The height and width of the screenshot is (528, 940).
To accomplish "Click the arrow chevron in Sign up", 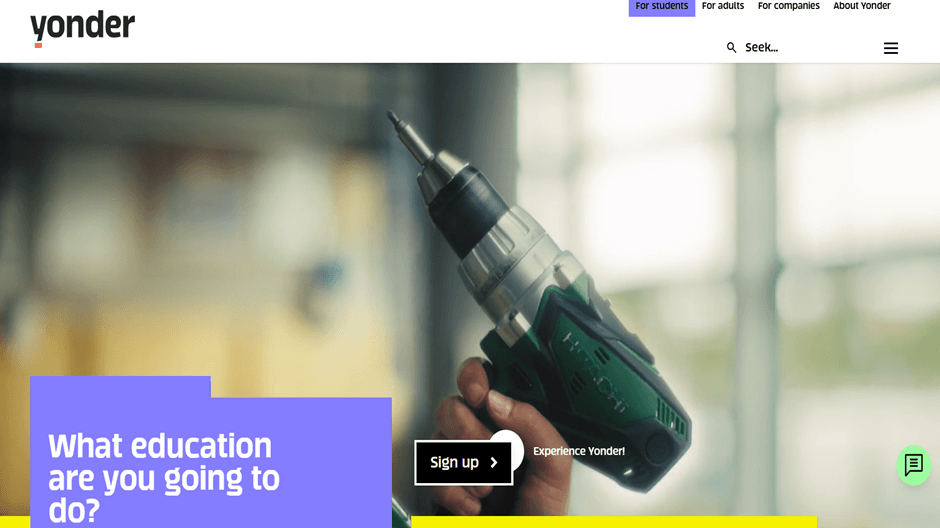I will point(494,463).
